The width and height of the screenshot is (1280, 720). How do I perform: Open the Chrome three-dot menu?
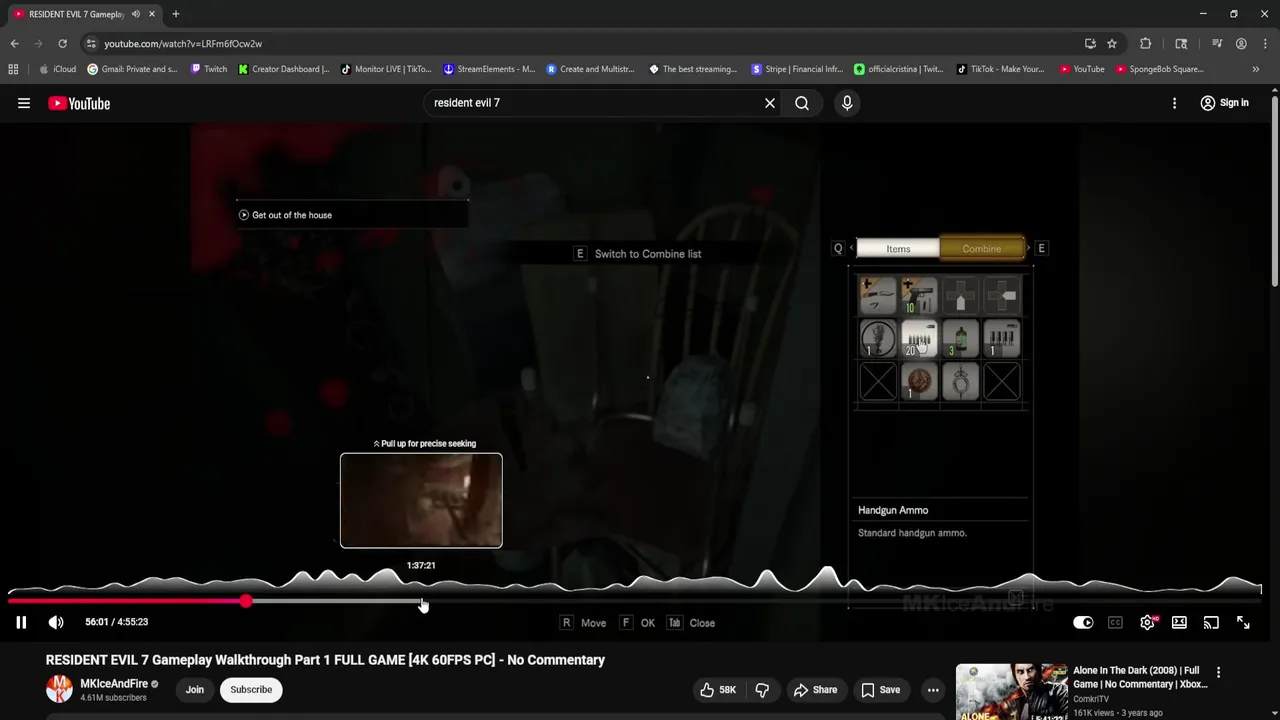[1265, 44]
